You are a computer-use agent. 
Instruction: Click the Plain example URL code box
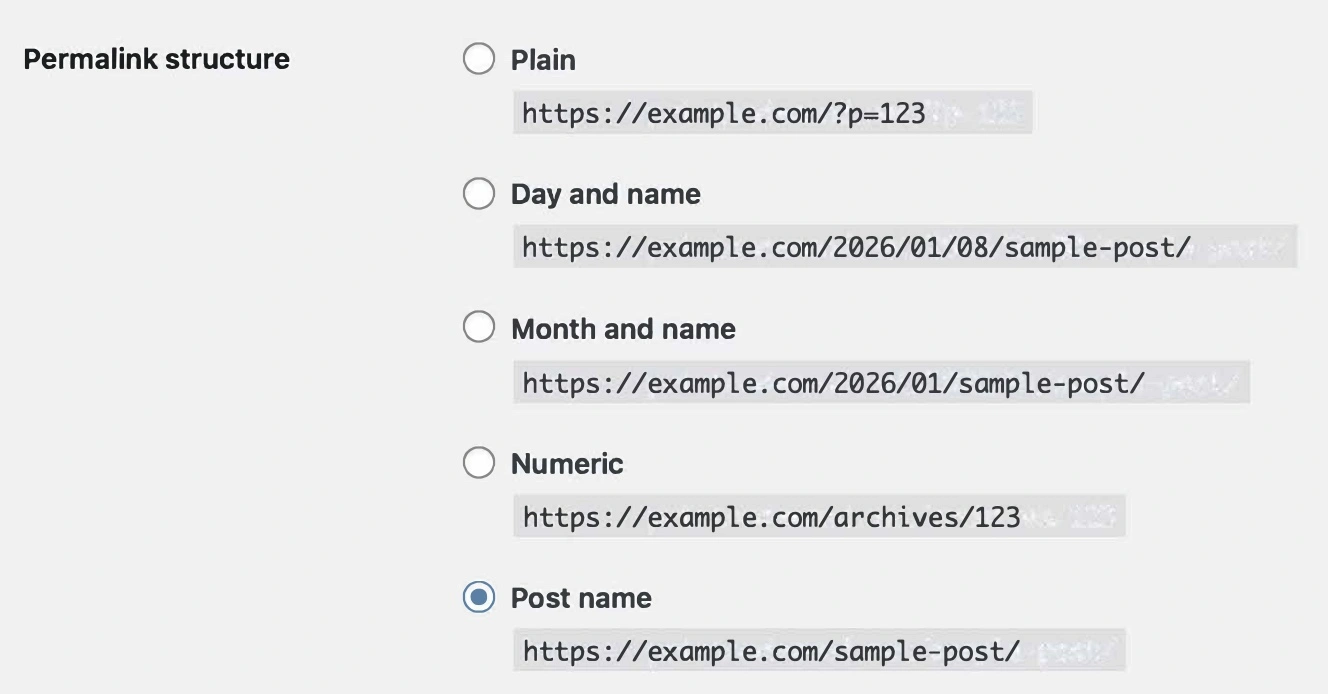click(x=771, y=113)
